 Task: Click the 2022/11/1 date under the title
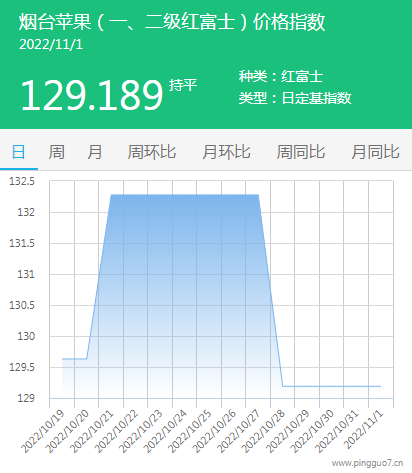51,44
